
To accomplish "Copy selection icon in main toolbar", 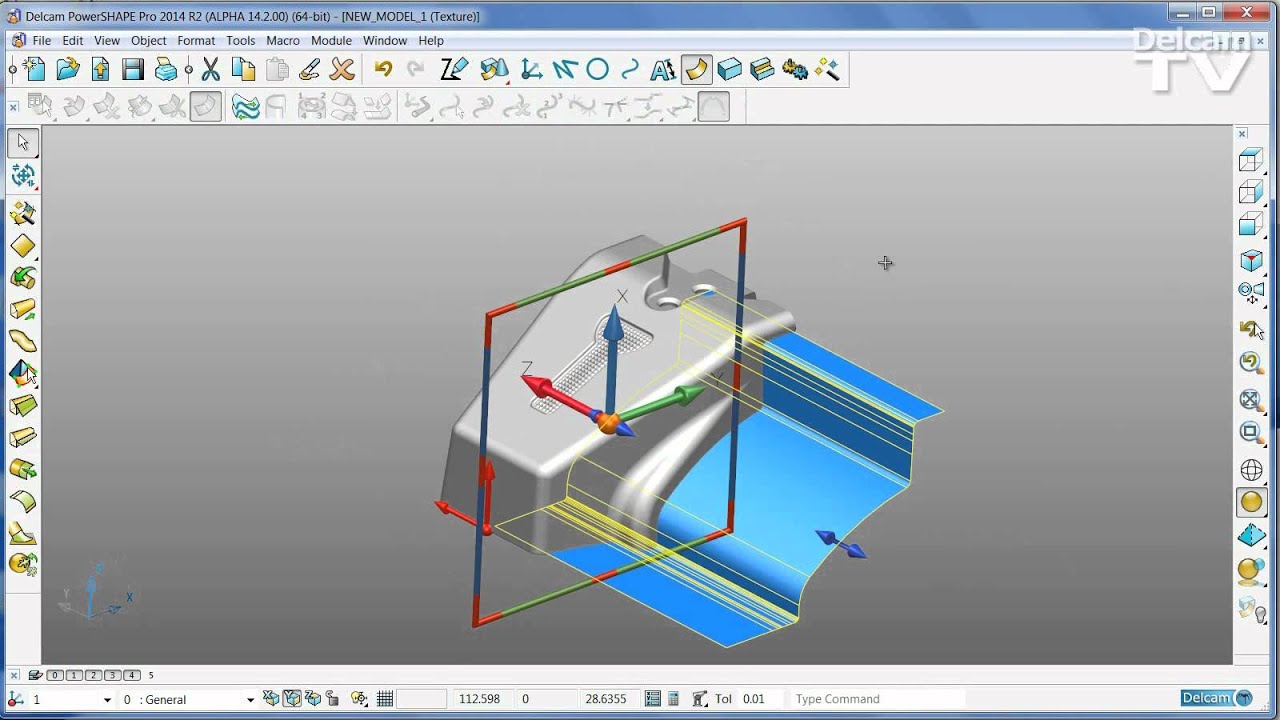I will 243,69.
